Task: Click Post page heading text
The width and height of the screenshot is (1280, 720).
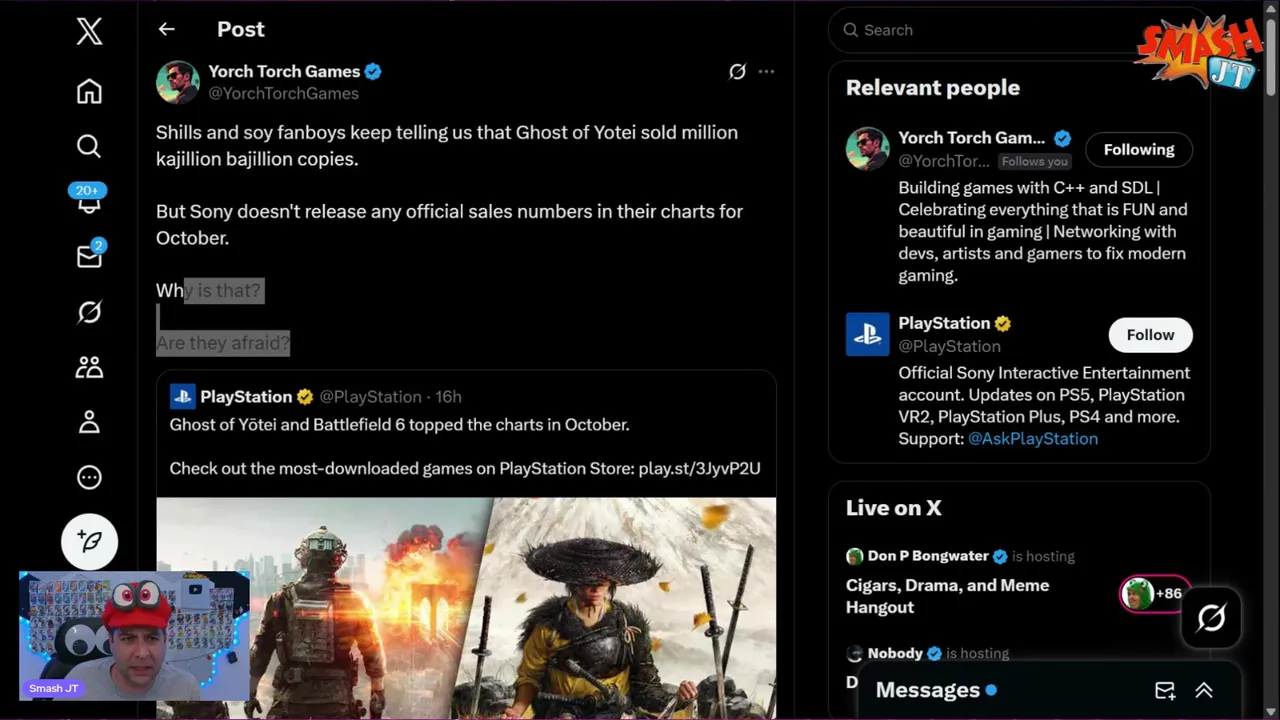Action: (241, 29)
